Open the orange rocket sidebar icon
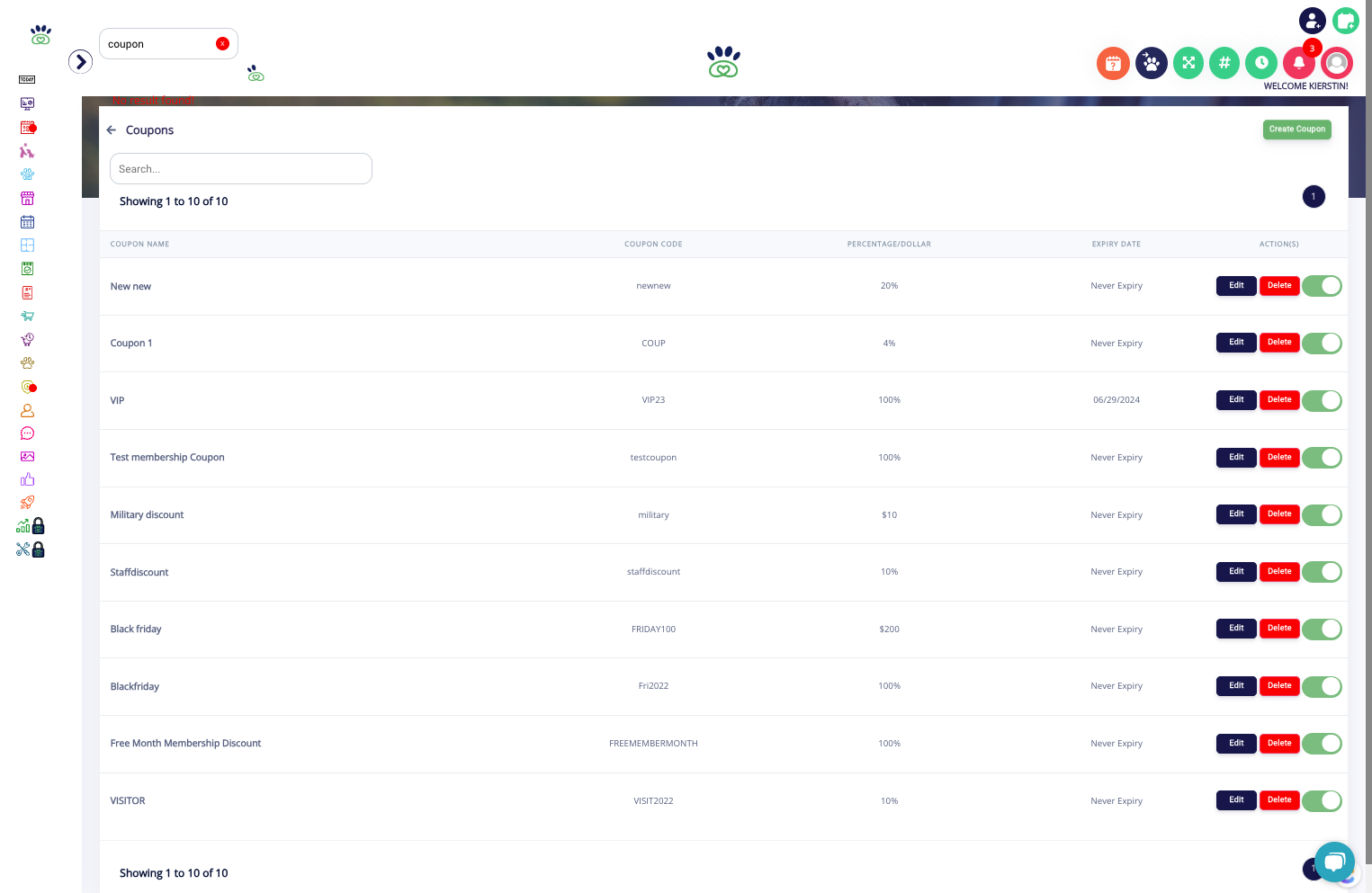Image resolution: width=1372 pixels, height=893 pixels. point(27,503)
